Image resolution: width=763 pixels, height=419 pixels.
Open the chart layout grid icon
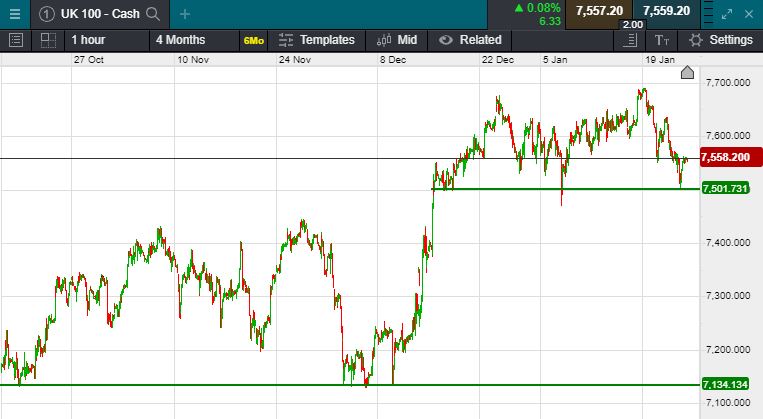[47, 40]
